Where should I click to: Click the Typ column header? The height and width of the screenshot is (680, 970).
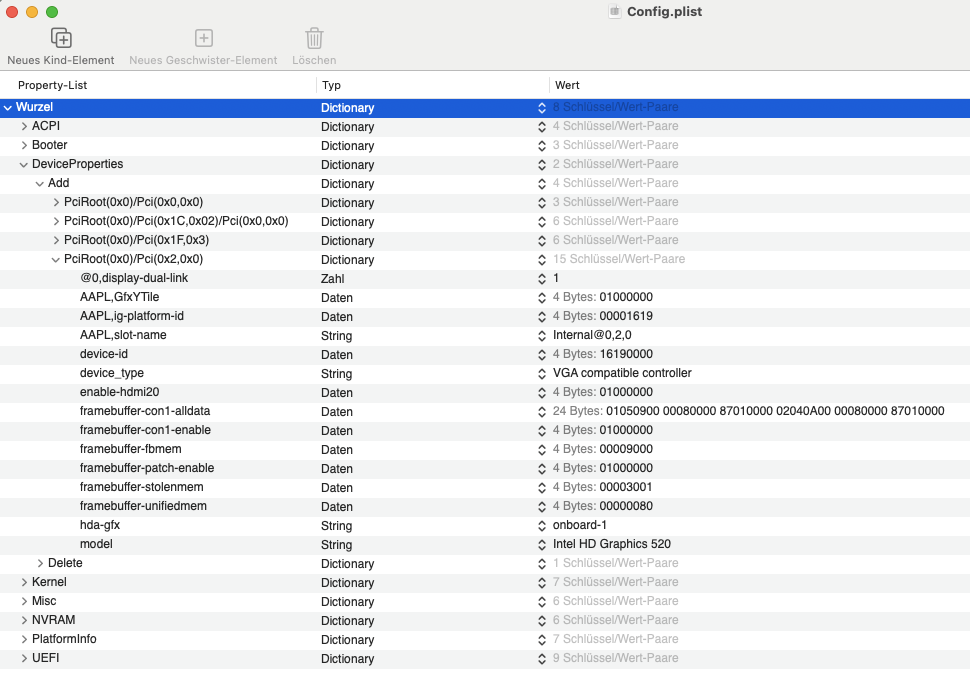tap(332, 85)
